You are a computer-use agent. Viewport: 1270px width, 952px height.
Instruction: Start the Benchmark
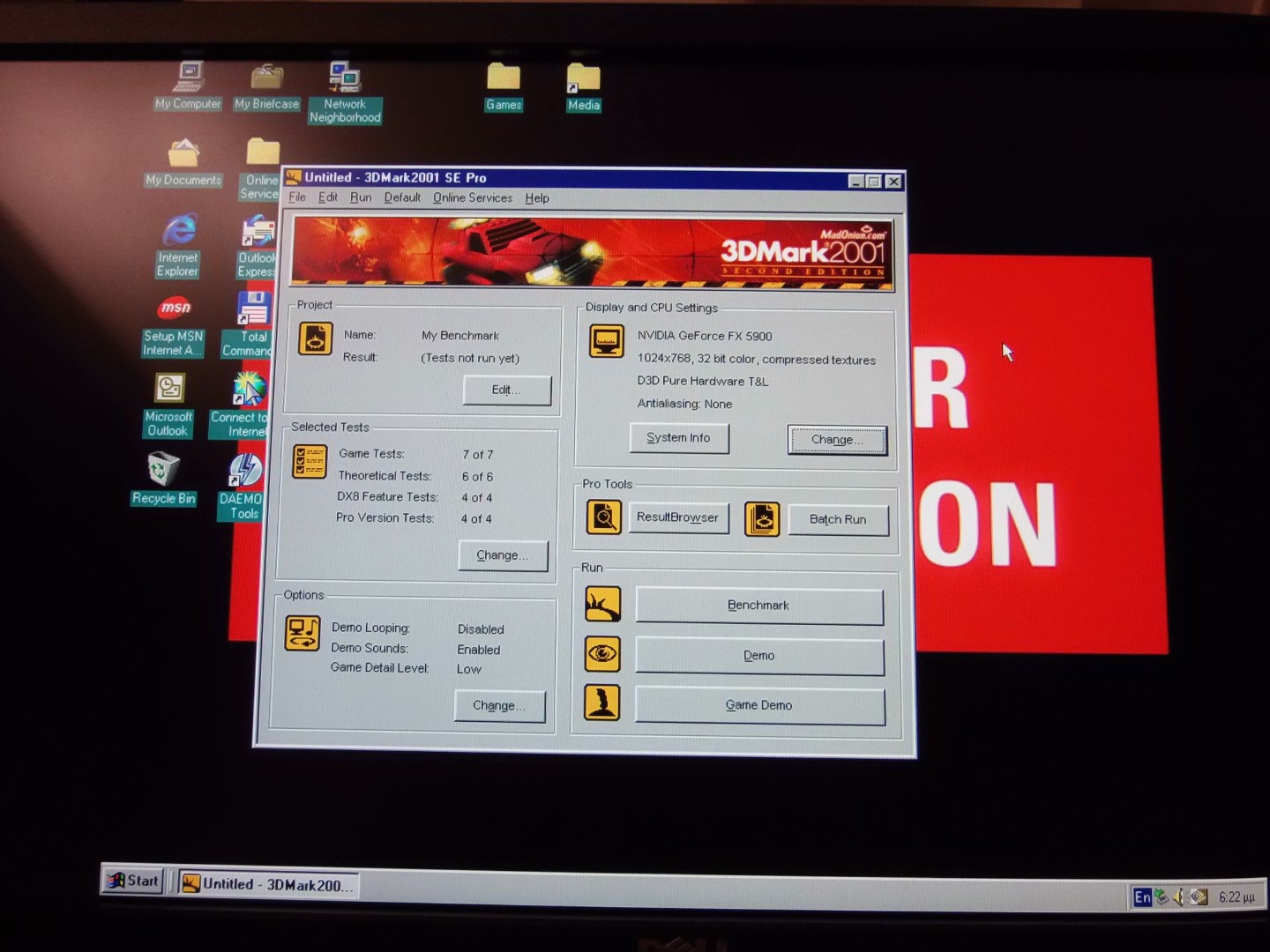(759, 606)
